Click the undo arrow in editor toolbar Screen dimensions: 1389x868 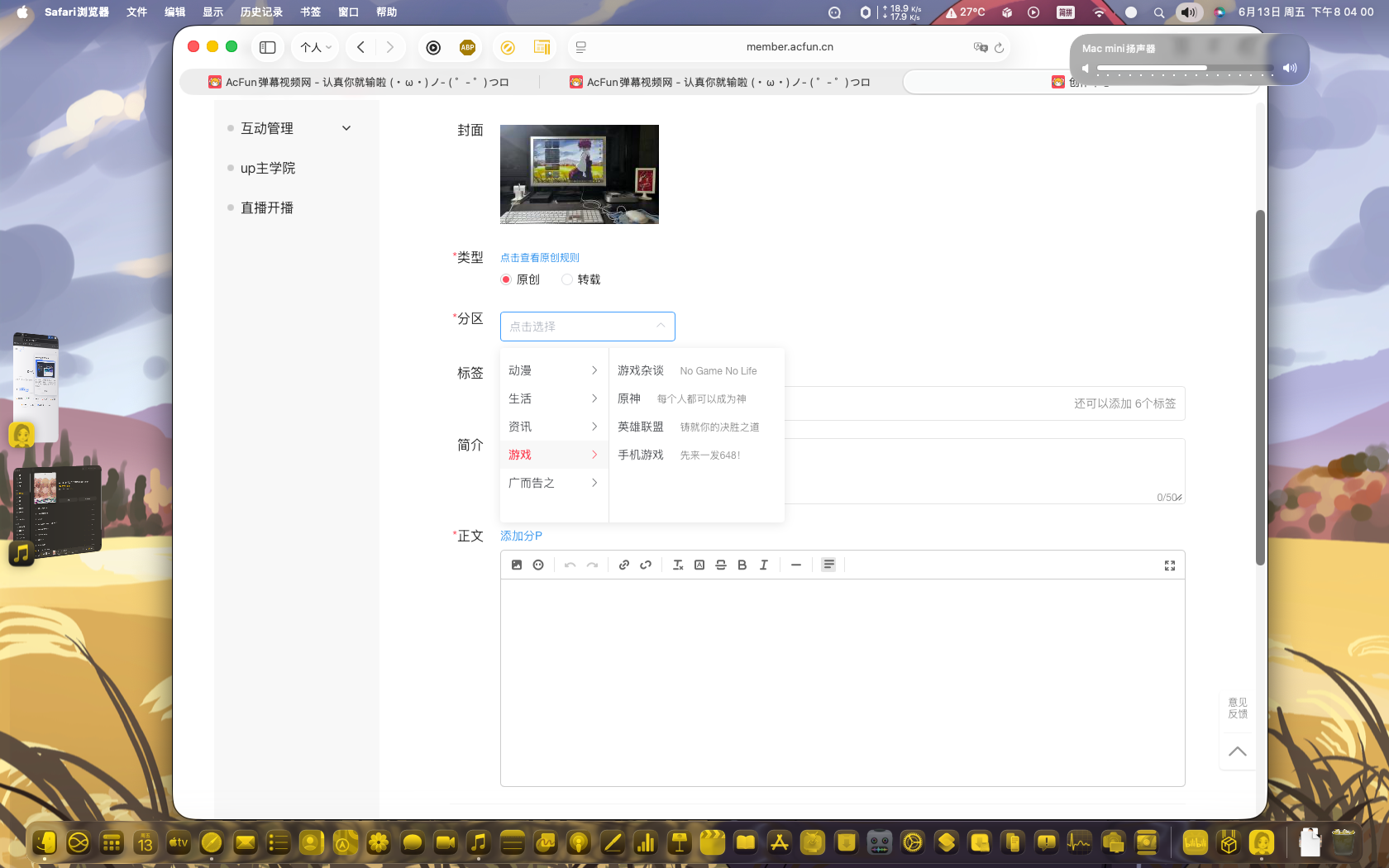tap(570, 565)
